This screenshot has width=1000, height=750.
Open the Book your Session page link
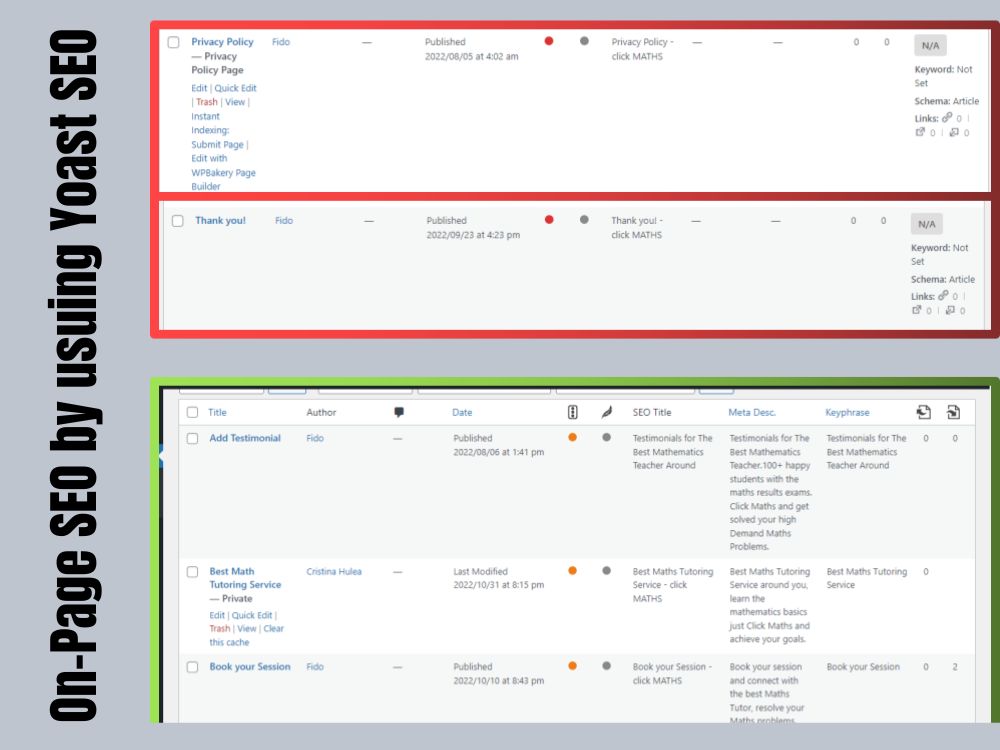point(249,666)
